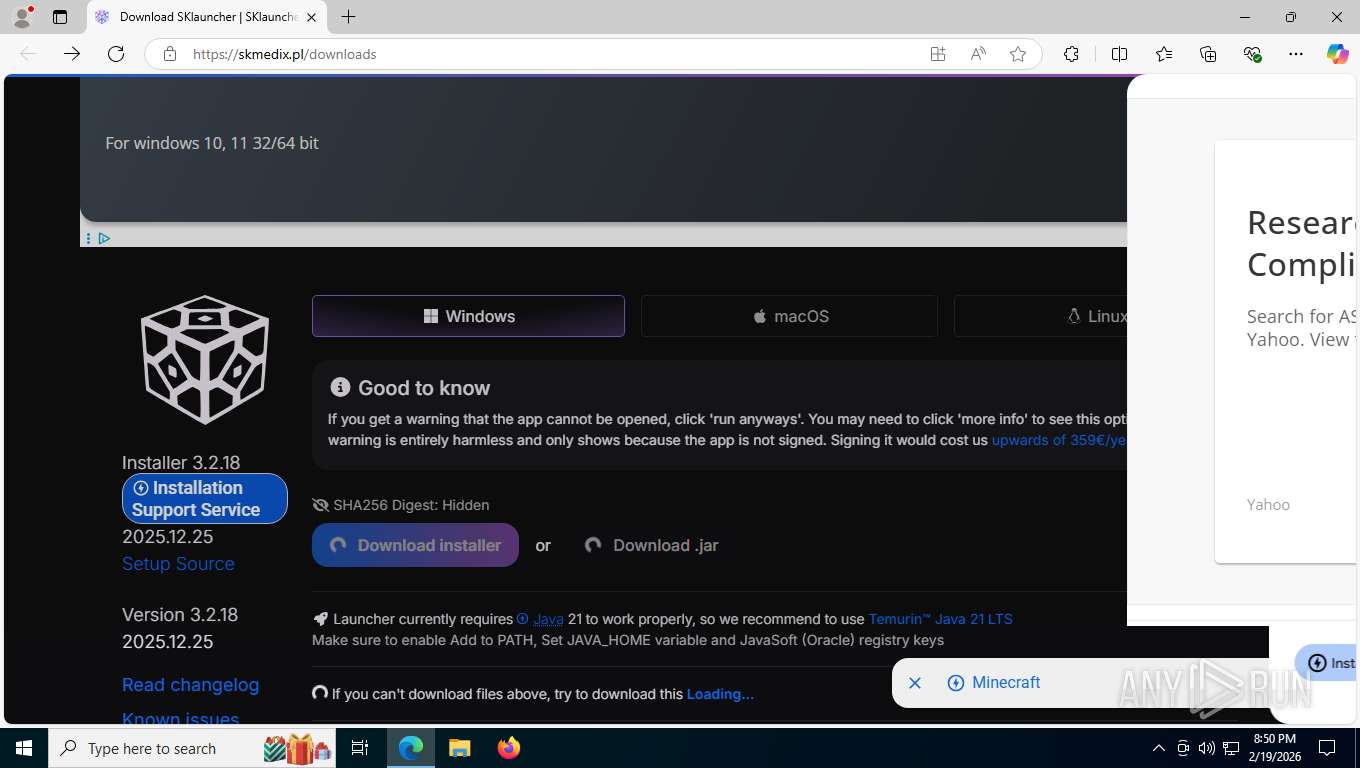Switch to Microsoft Edge on taskbar

tap(411, 748)
